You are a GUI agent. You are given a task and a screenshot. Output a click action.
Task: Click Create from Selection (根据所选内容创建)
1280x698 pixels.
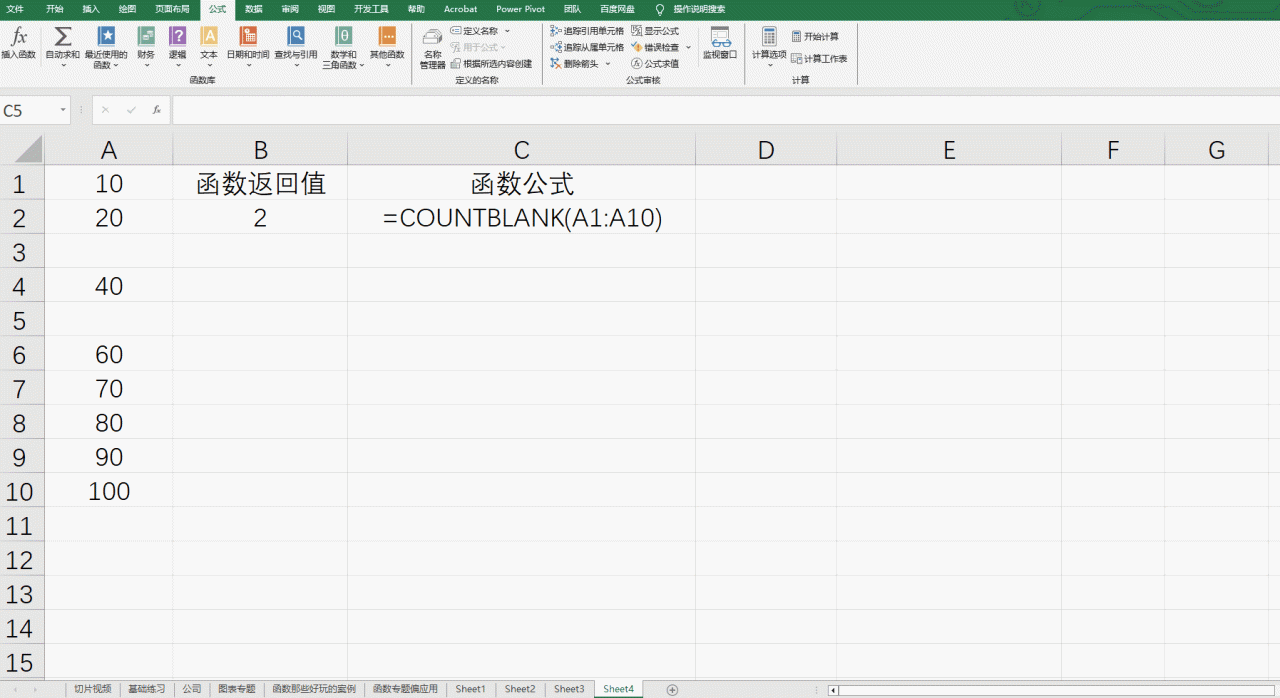tap(491, 63)
